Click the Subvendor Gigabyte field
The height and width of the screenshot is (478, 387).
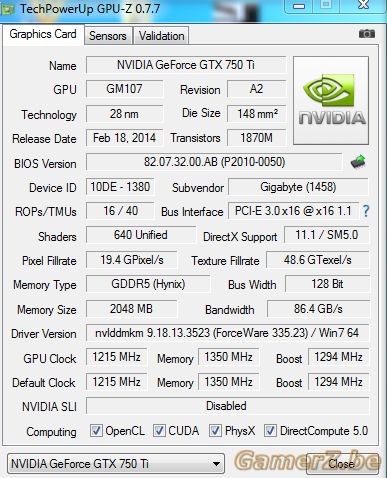click(298, 187)
